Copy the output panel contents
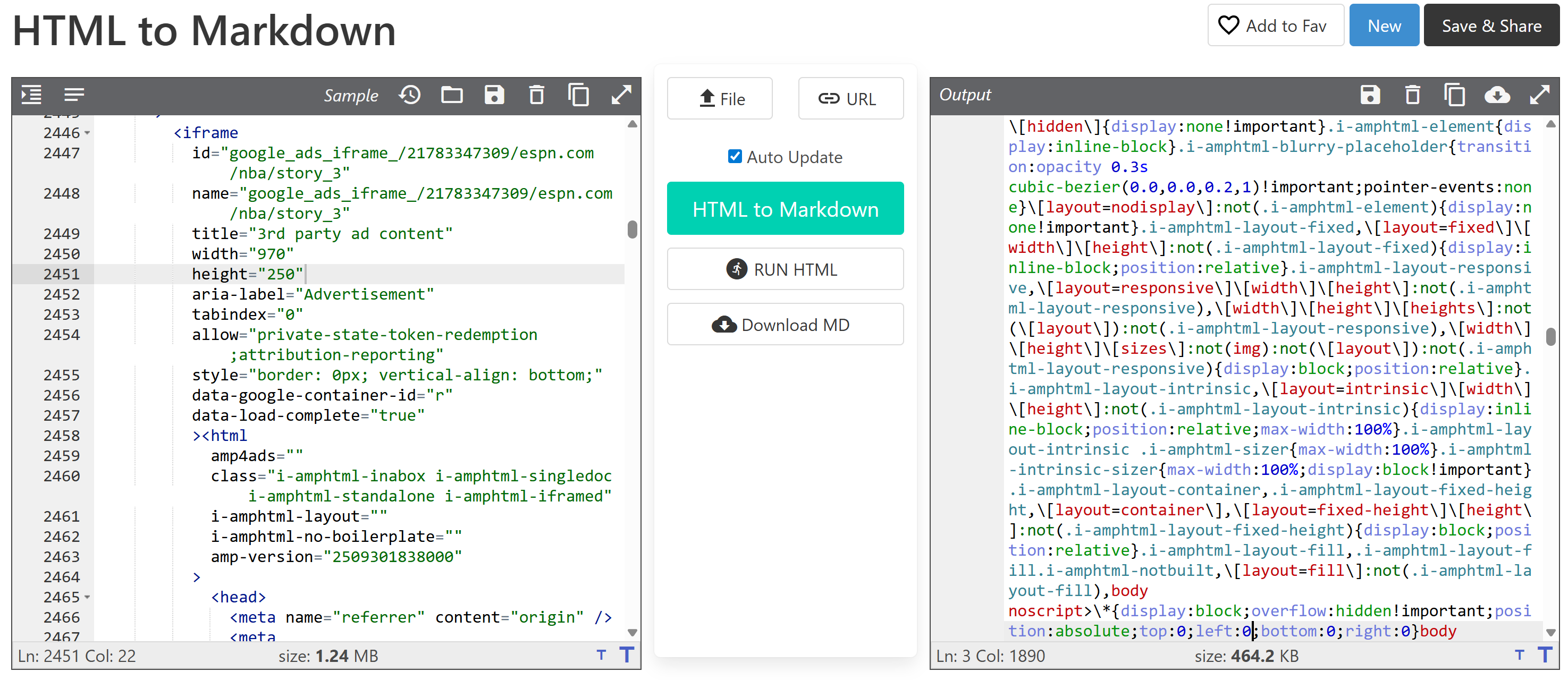This screenshot has height=680, width=1568. pyautogui.click(x=1454, y=95)
